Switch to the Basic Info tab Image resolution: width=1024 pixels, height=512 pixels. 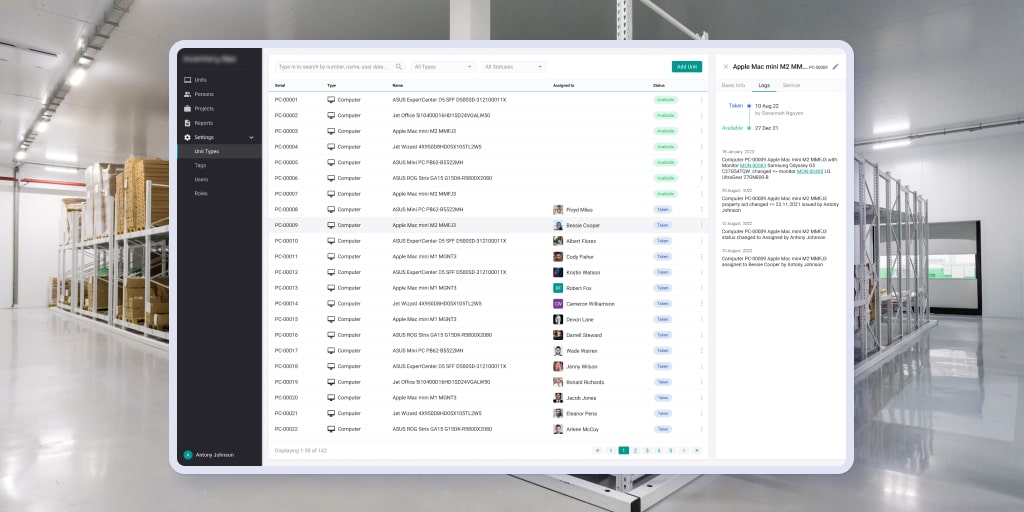733,85
